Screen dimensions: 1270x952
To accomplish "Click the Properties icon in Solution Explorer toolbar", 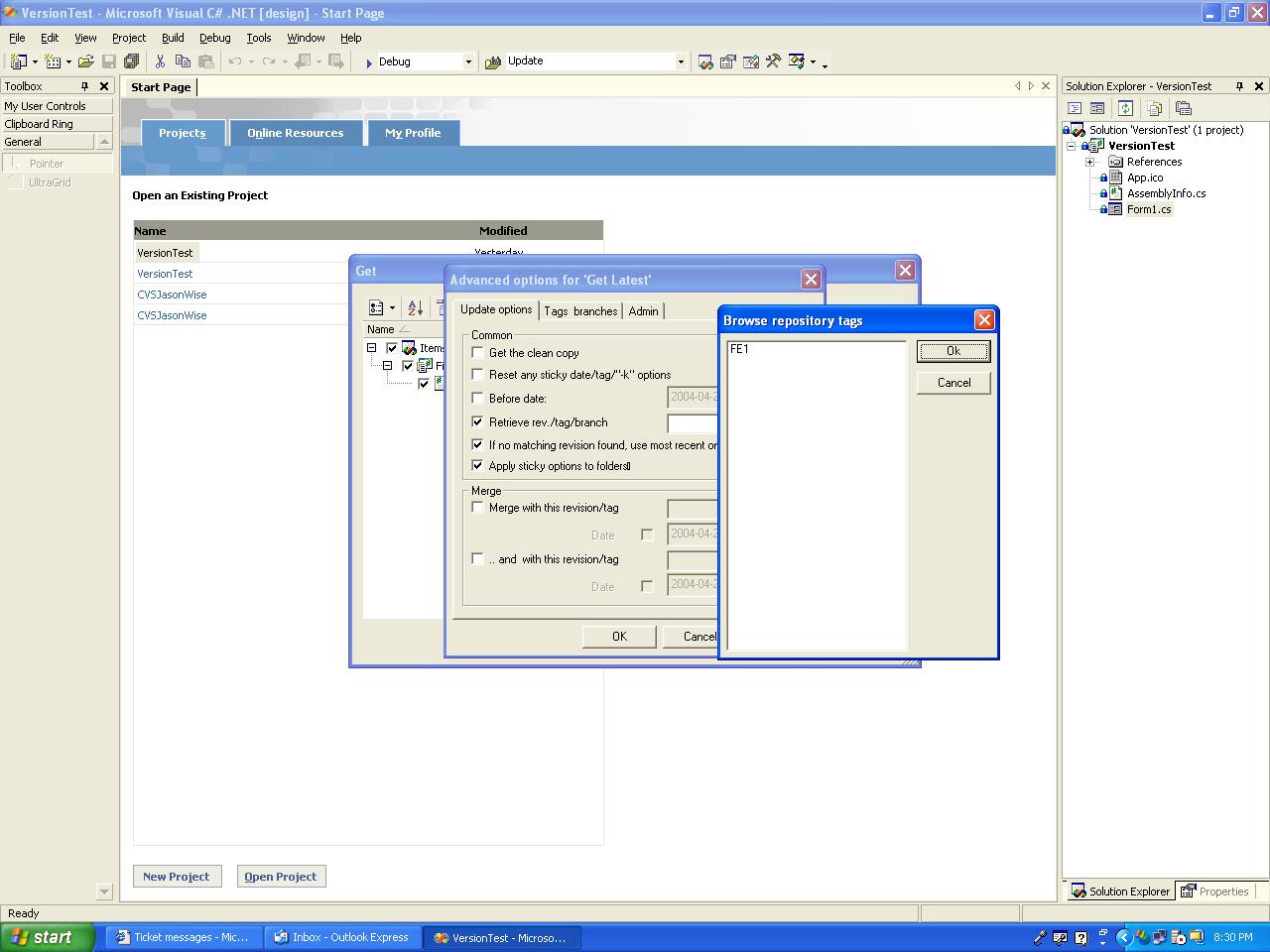I will coord(1183,108).
